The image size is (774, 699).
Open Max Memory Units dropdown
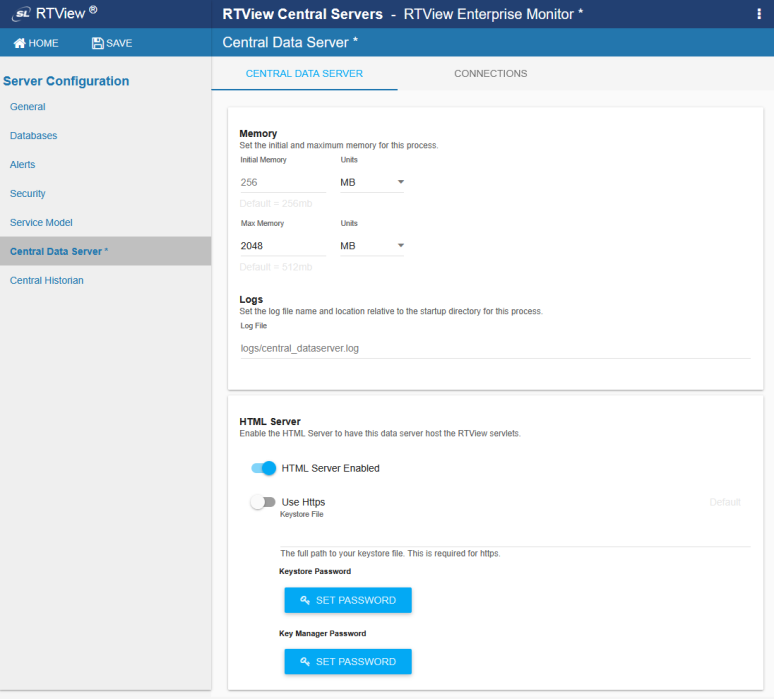372,246
